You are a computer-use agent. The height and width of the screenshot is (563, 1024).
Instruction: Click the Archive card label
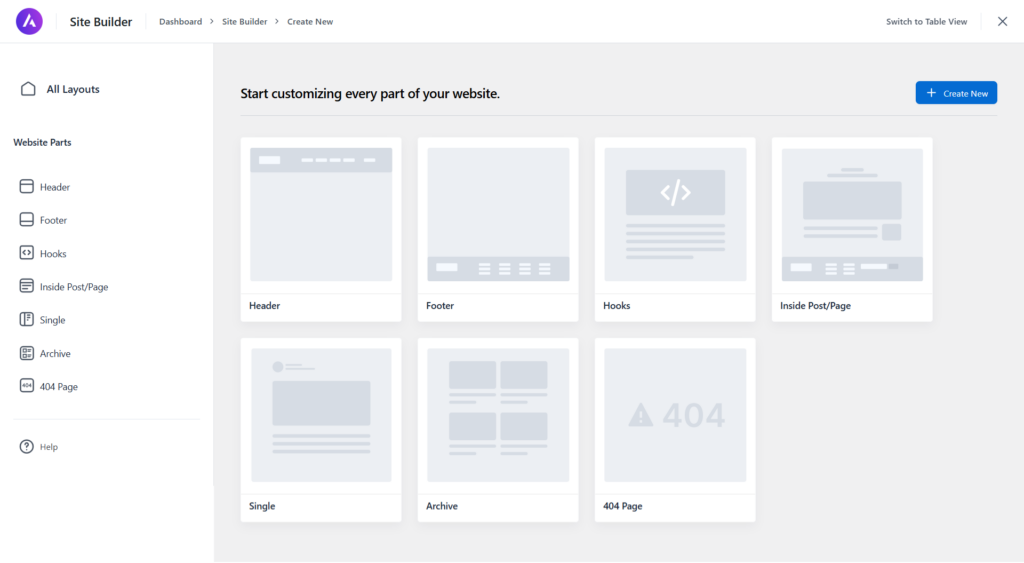(x=442, y=506)
